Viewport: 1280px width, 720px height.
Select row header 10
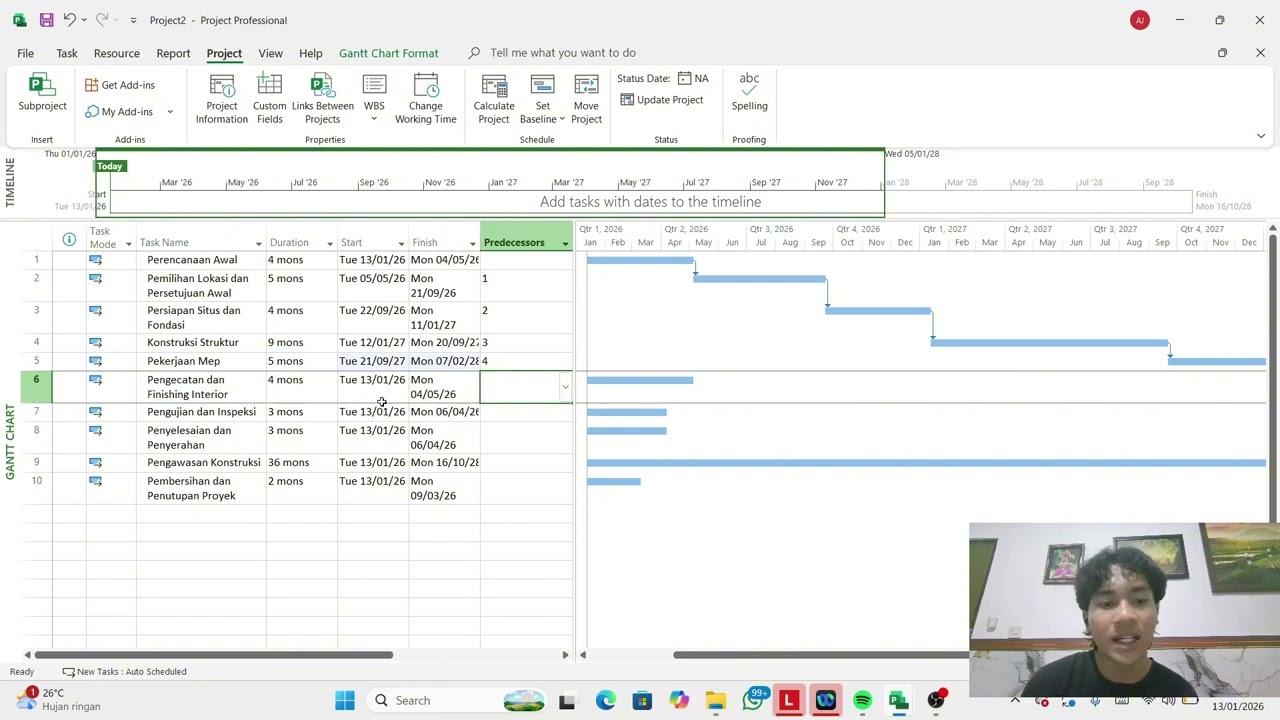coord(36,488)
